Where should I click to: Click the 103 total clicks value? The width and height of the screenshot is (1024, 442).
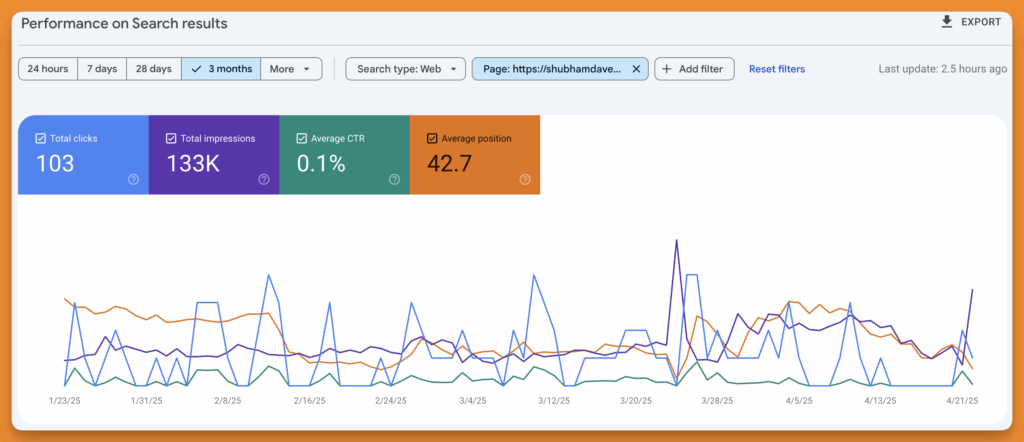55,163
